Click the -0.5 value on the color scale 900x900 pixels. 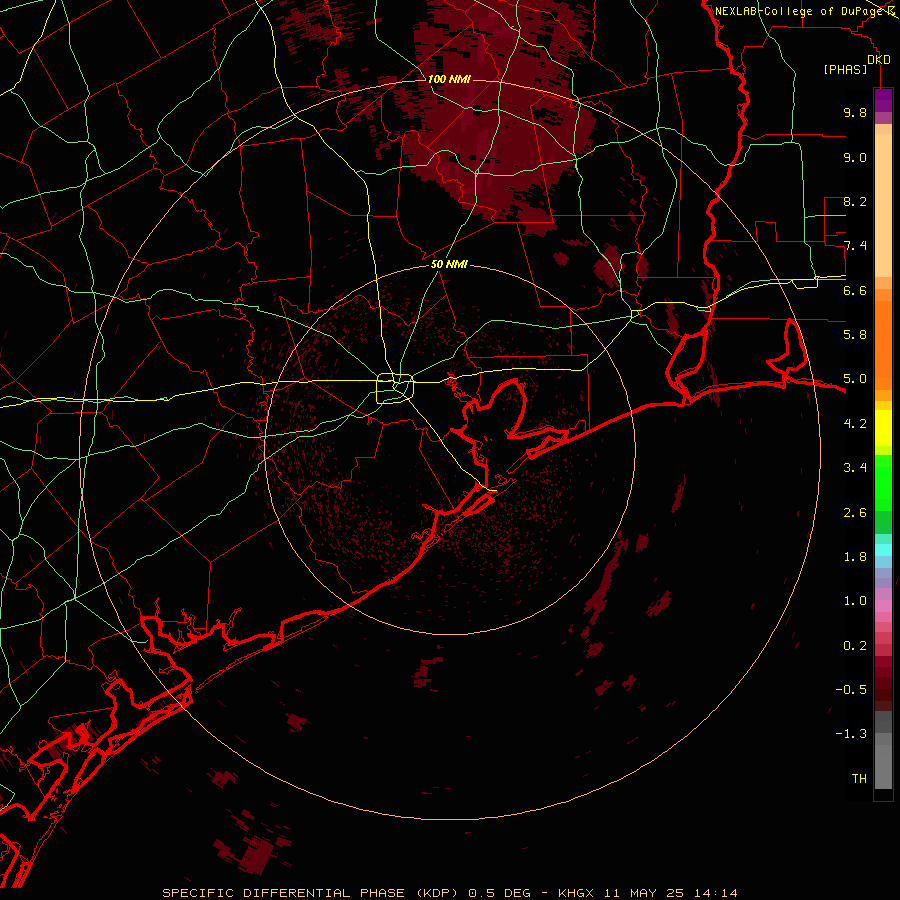coord(851,690)
